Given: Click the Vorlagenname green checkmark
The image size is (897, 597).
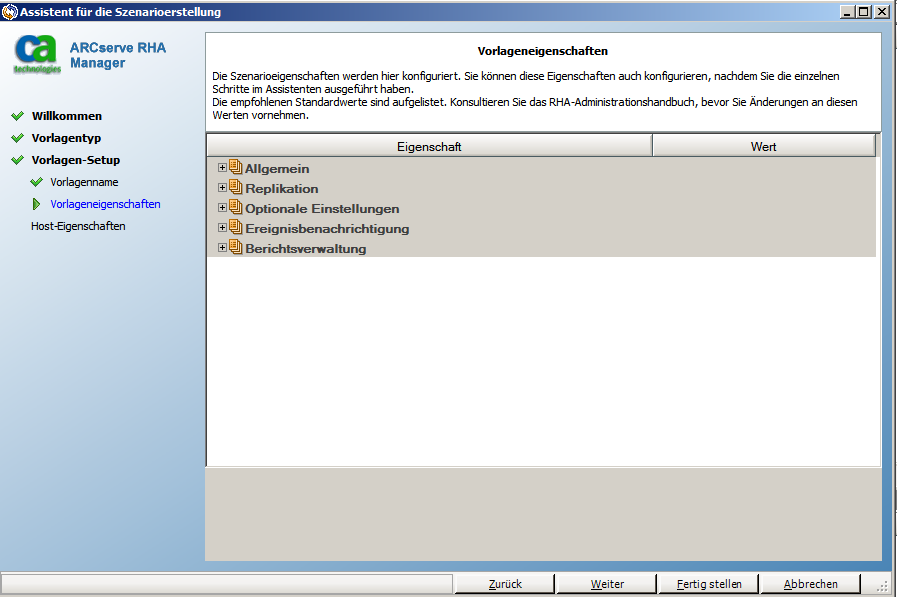Looking at the screenshot, I should click(x=37, y=182).
